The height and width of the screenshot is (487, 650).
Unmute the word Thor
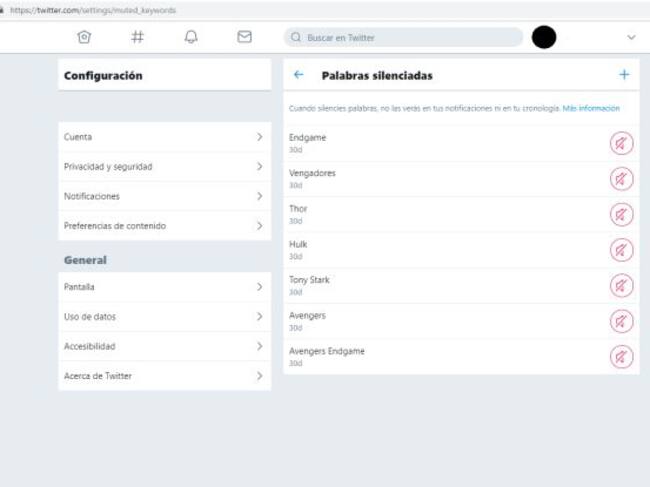point(621,214)
